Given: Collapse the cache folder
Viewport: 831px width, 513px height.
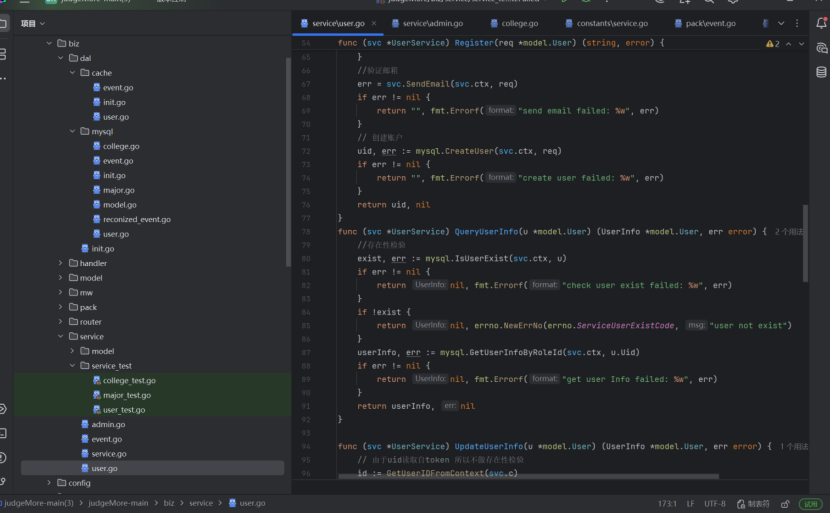Looking at the screenshot, I should click(73, 73).
